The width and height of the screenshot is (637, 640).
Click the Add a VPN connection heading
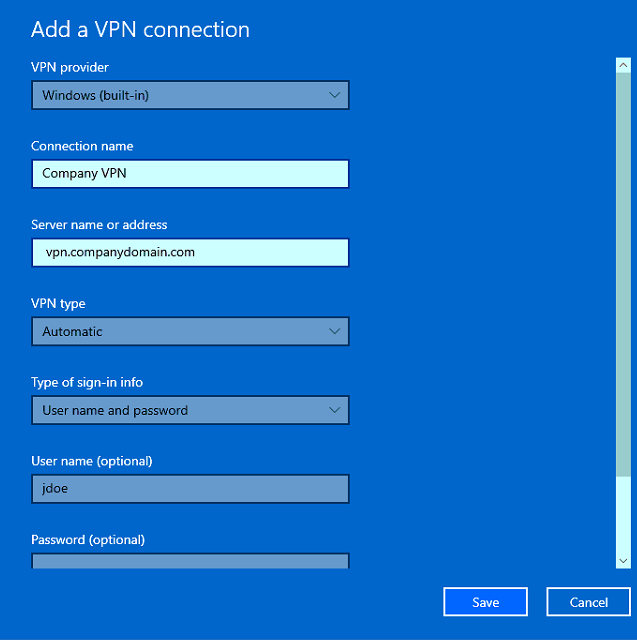140,29
